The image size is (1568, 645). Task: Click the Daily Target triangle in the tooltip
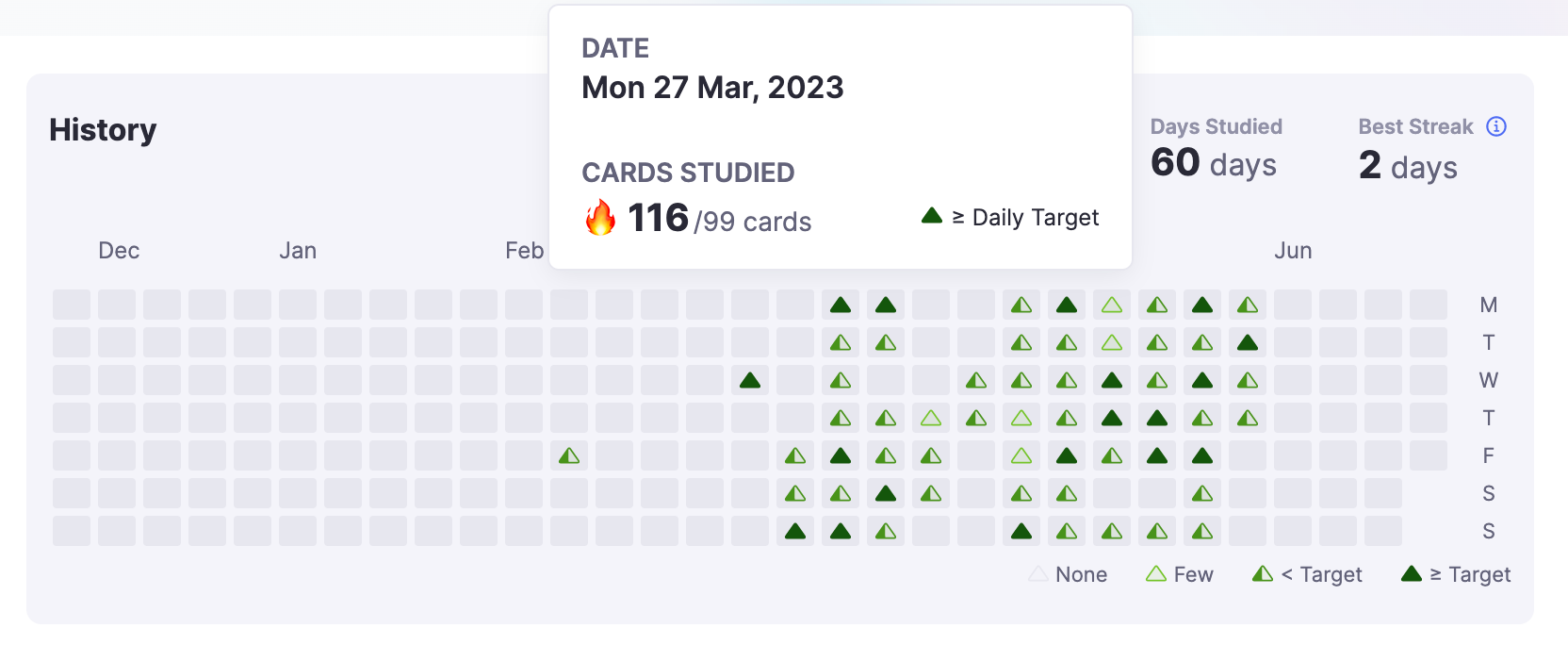pyautogui.click(x=932, y=216)
